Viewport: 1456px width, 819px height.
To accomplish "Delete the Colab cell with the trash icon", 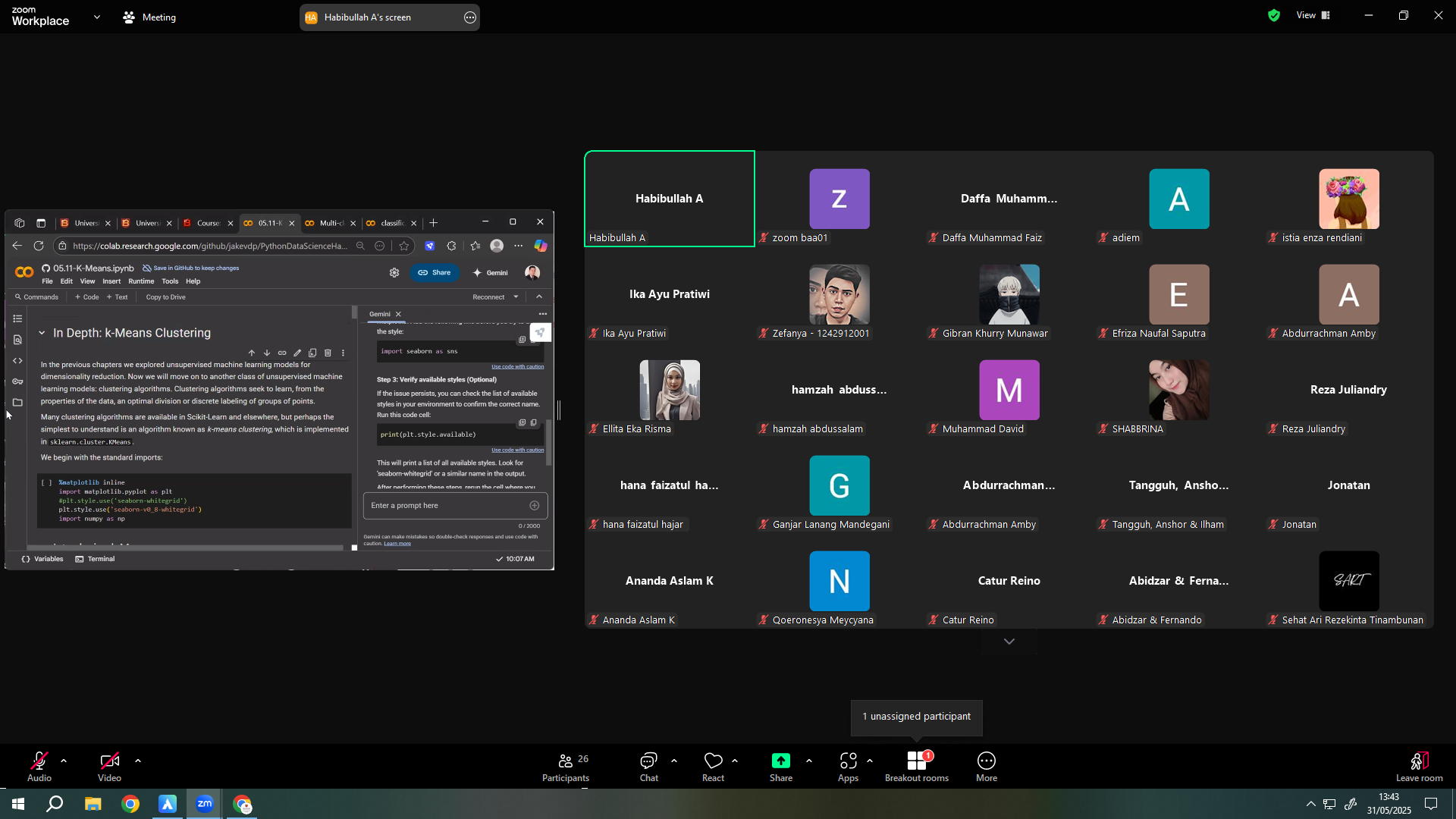I will [x=328, y=353].
